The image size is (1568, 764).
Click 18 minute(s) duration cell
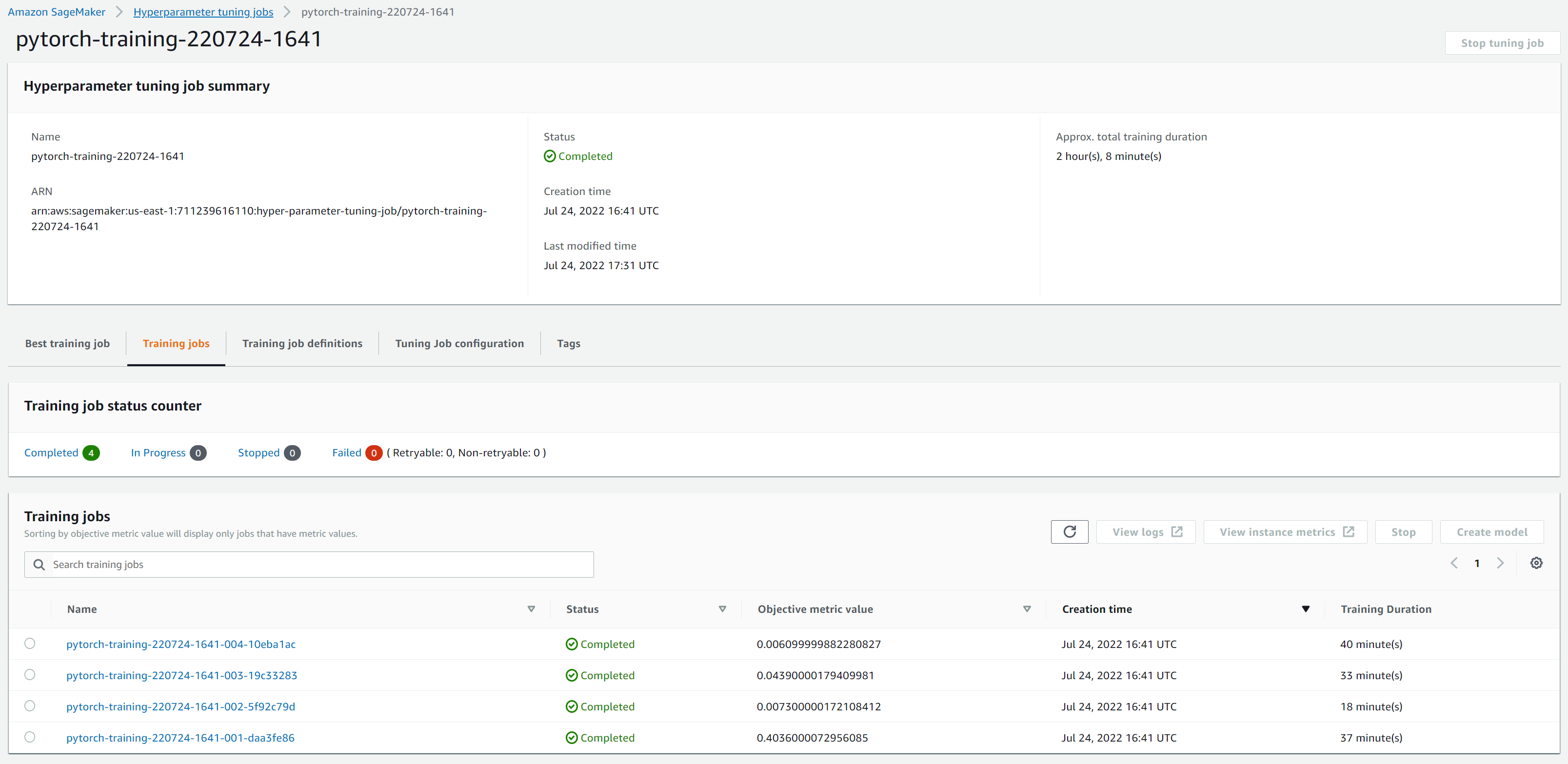pos(1371,706)
